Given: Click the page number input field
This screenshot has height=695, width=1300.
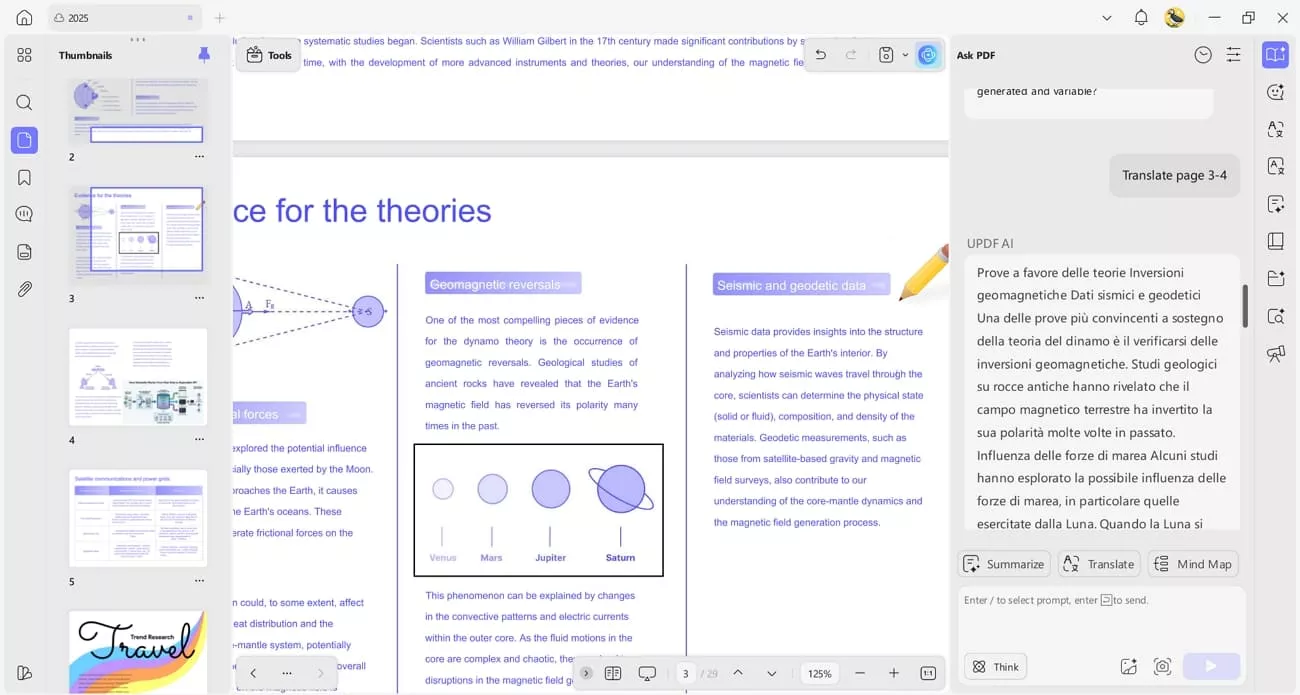Looking at the screenshot, I should pyautogui.click(x=686, y=673).
